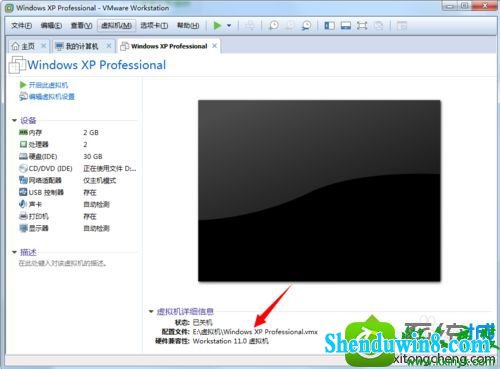This screenshot has width=500, height=369.
Task: Click the take snapshot clock icon
Action: (274, 26)
